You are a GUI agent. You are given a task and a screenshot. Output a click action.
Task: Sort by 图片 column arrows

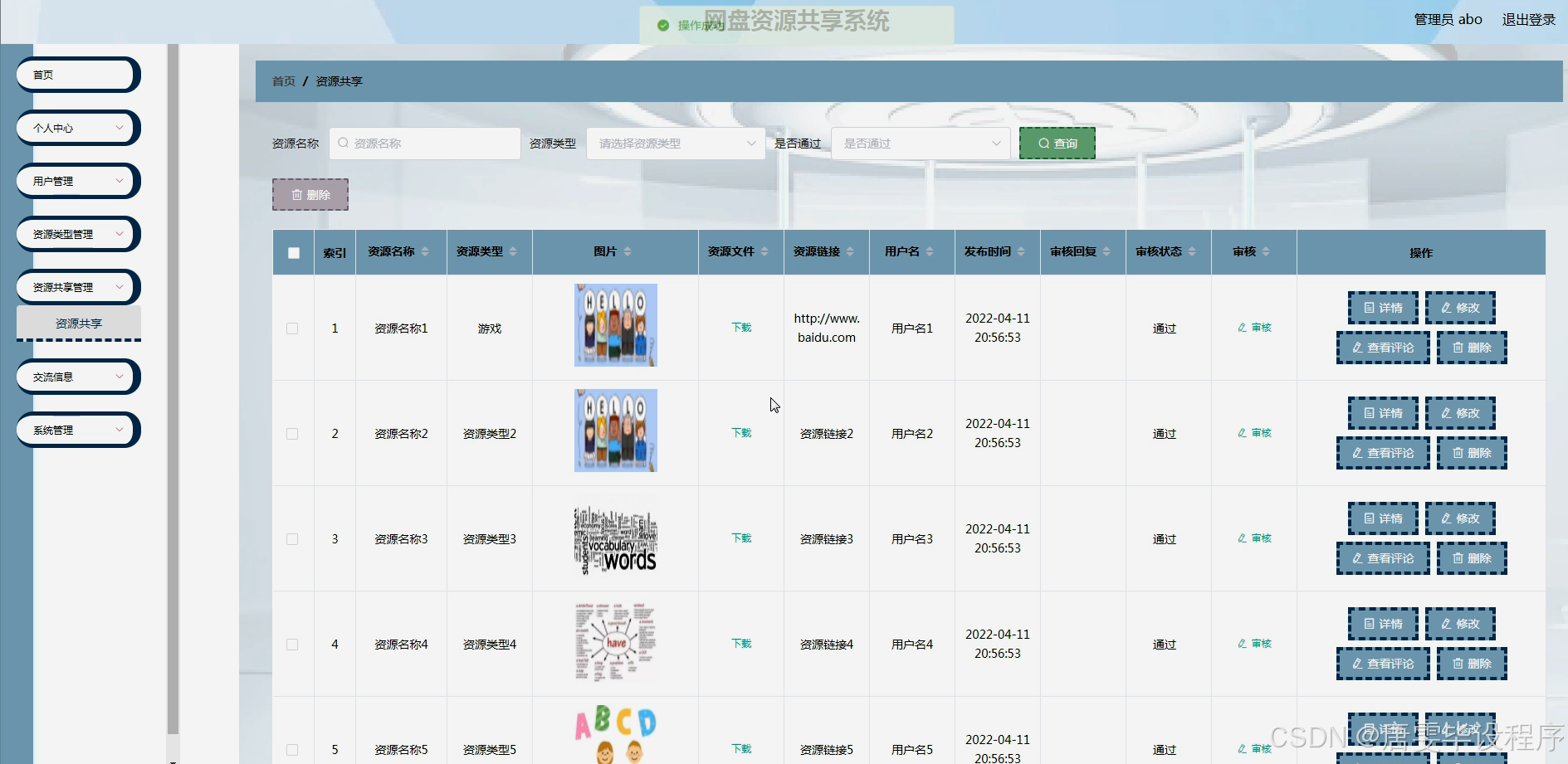point(628,252)
